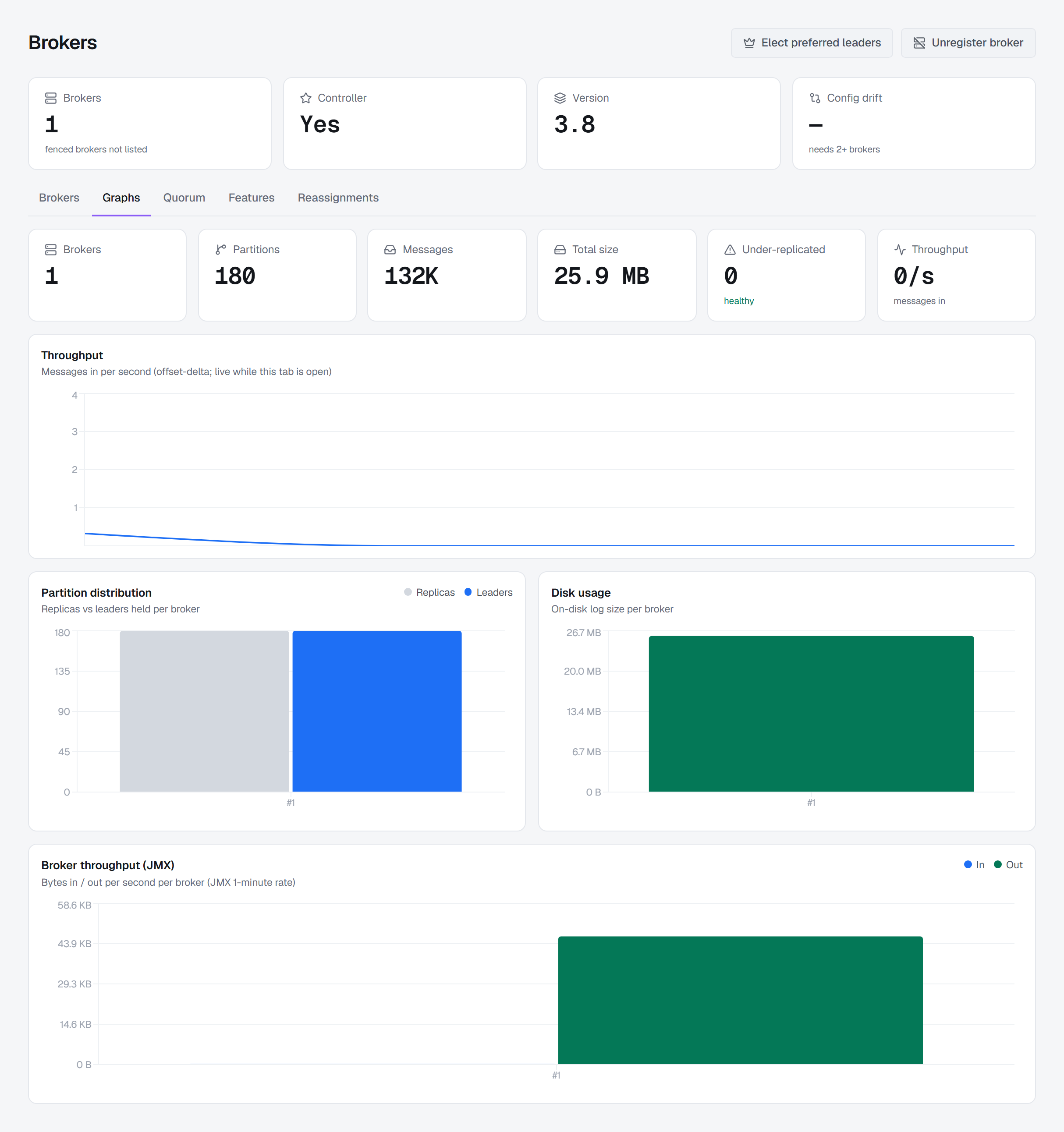
Task: Click the '180' partitions value
Action: pyautogui.click(x=235, y=276)
